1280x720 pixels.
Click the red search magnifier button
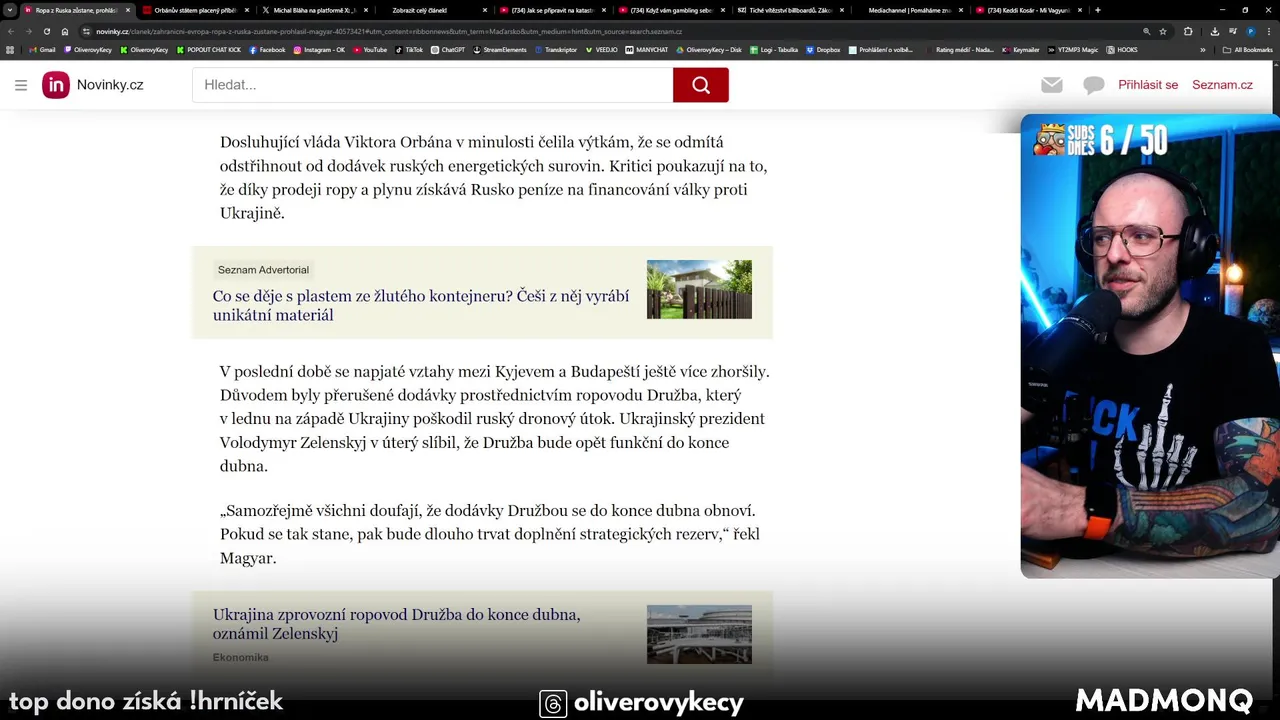pos(700,85)
